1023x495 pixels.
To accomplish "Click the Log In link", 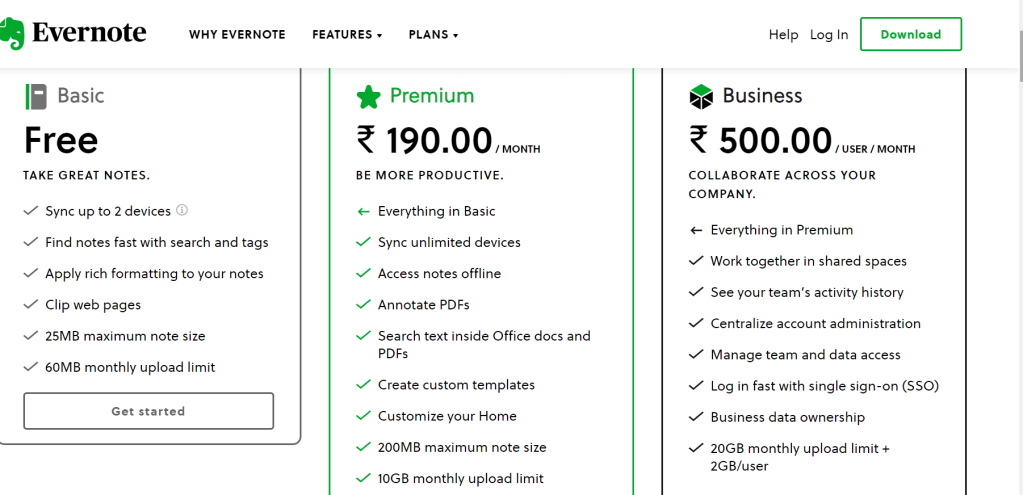I will 829,35.
